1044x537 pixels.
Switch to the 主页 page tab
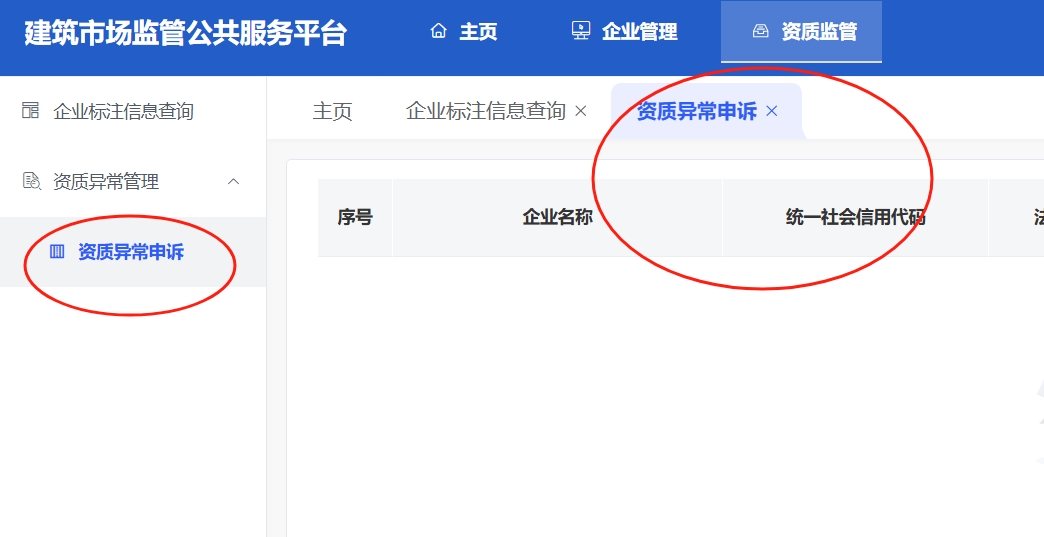pos(332,111)
